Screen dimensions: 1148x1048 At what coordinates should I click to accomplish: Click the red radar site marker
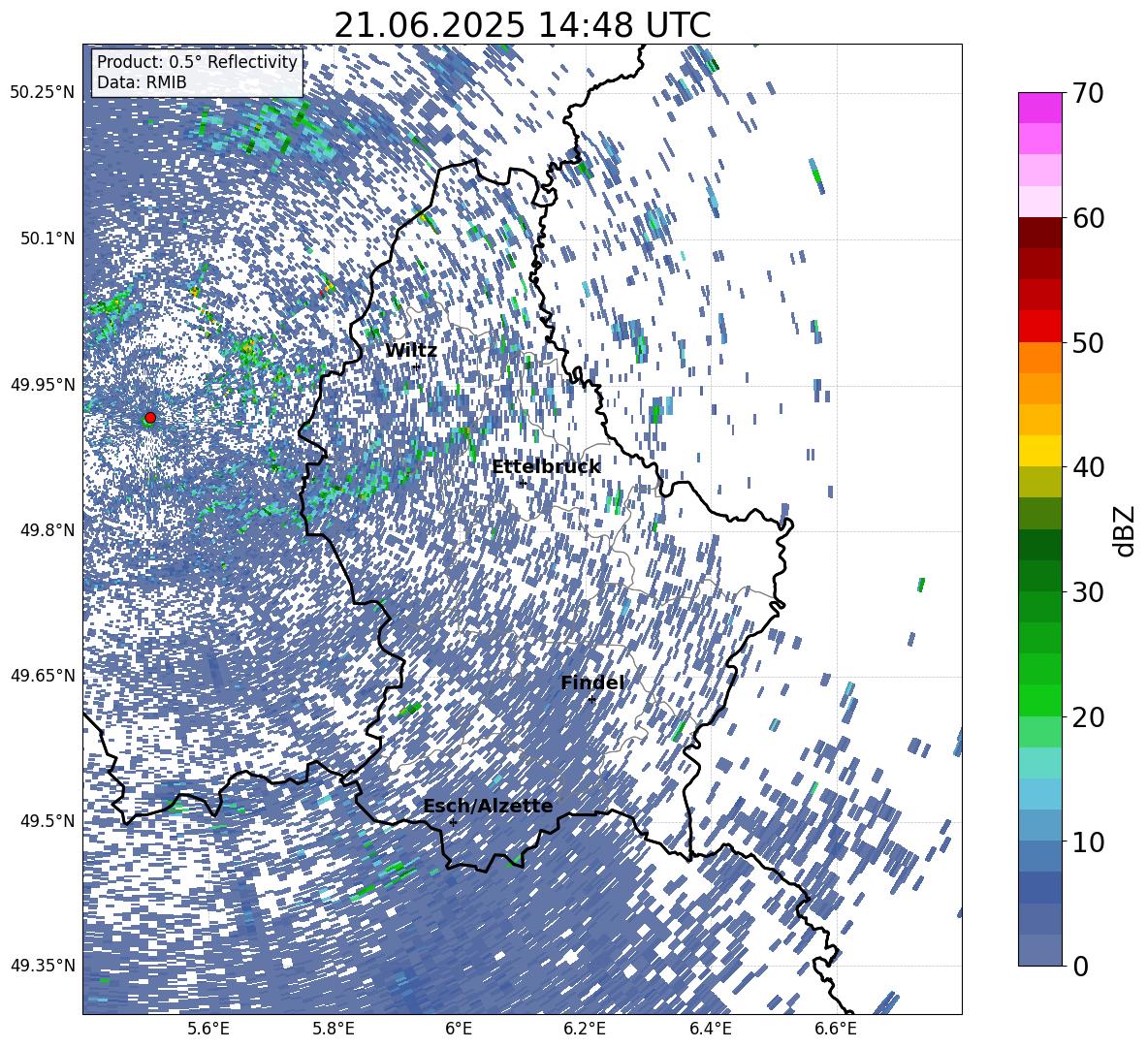click(x=150, y=418)
